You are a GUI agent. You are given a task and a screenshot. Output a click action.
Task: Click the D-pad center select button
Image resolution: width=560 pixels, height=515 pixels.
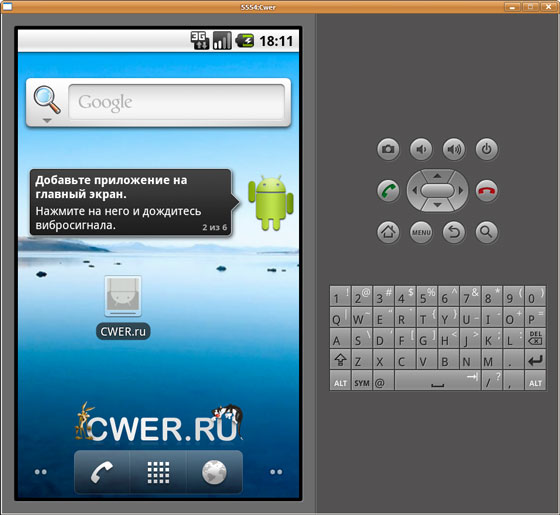tap(438, 190)
